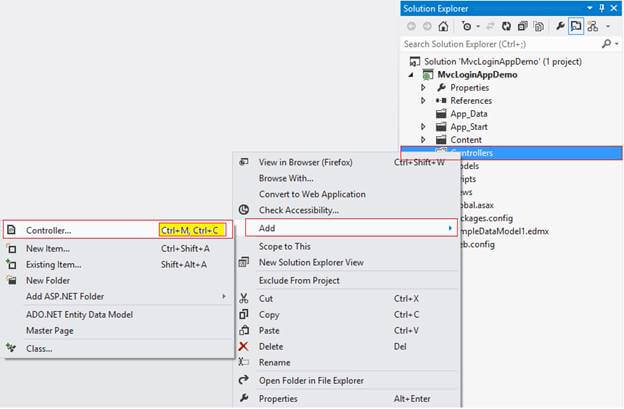Choose Controller... from the Add submenu
The image size is (624, 409).
click(118, 230)
